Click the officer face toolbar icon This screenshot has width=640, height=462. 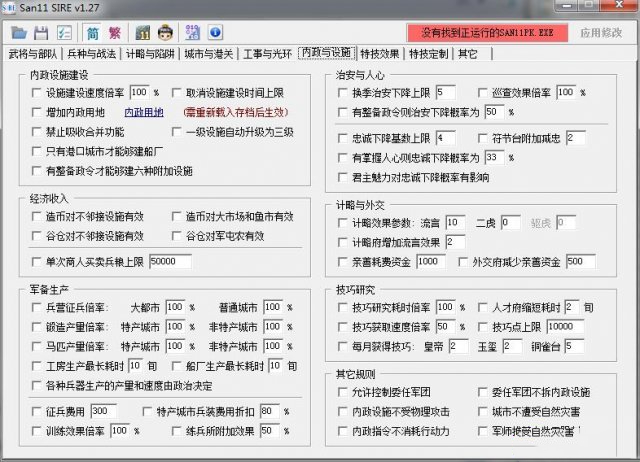click(x=165, y=33)
